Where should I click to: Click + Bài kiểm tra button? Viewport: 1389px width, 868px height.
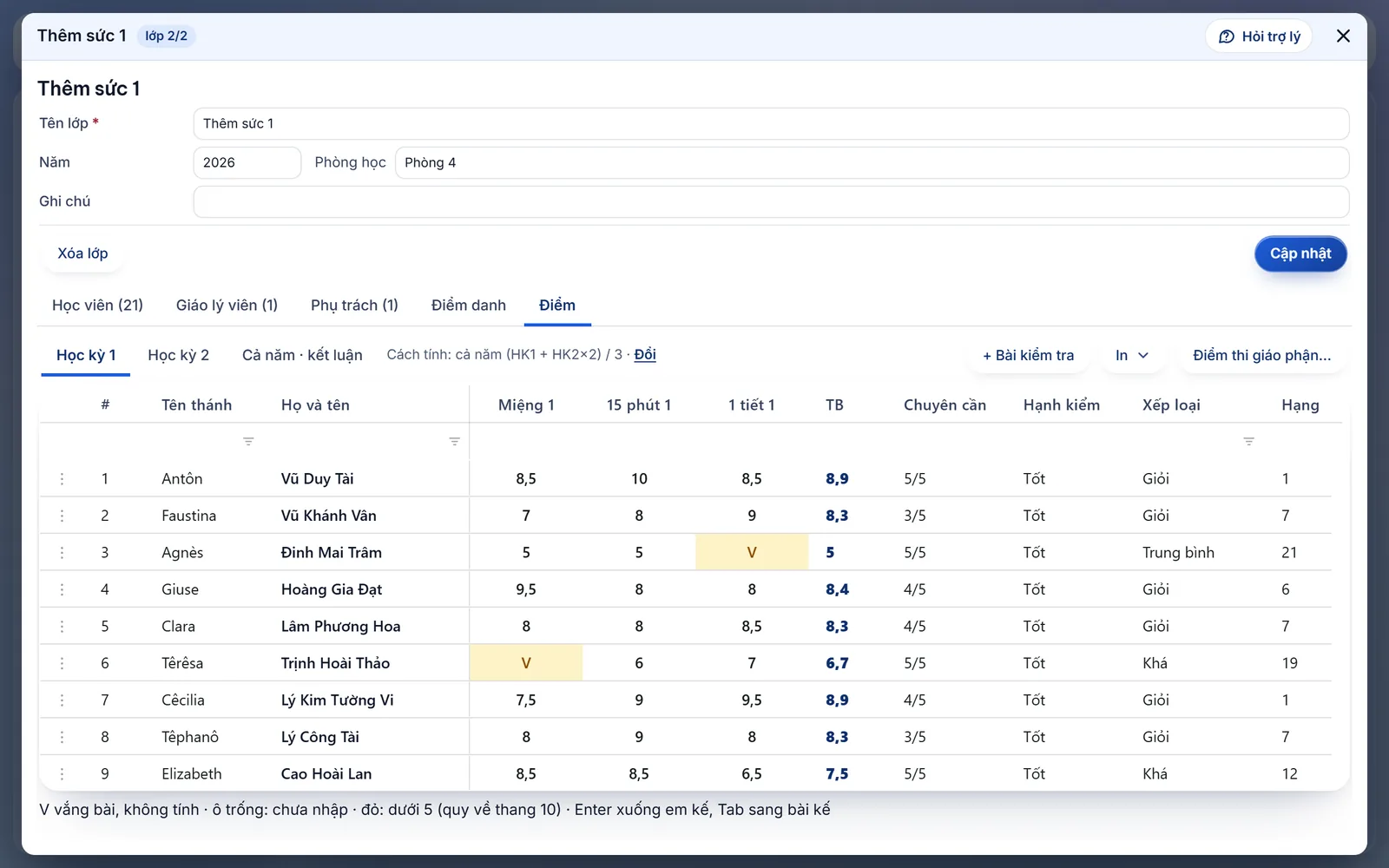coord(1028,355)
